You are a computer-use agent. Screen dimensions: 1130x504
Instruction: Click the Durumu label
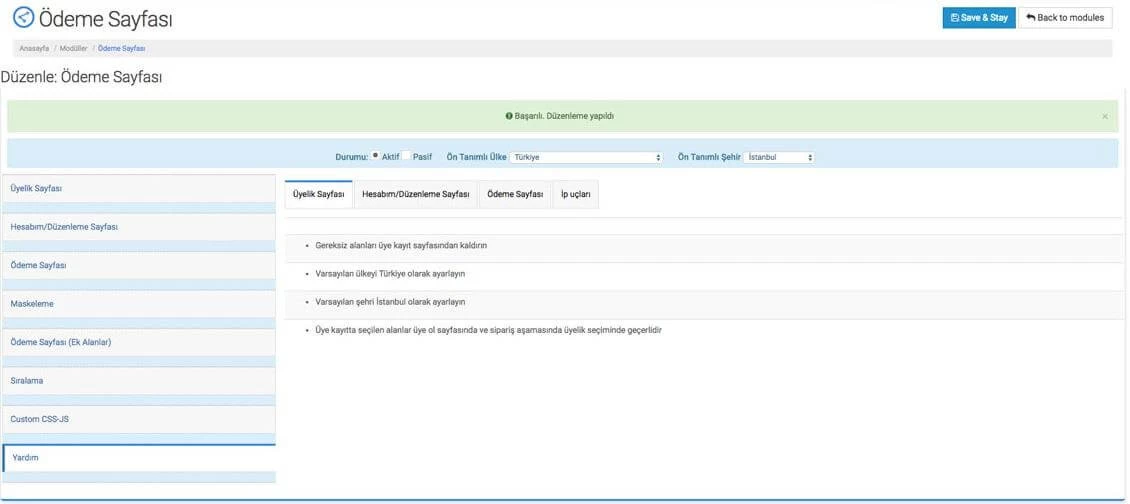352,157
